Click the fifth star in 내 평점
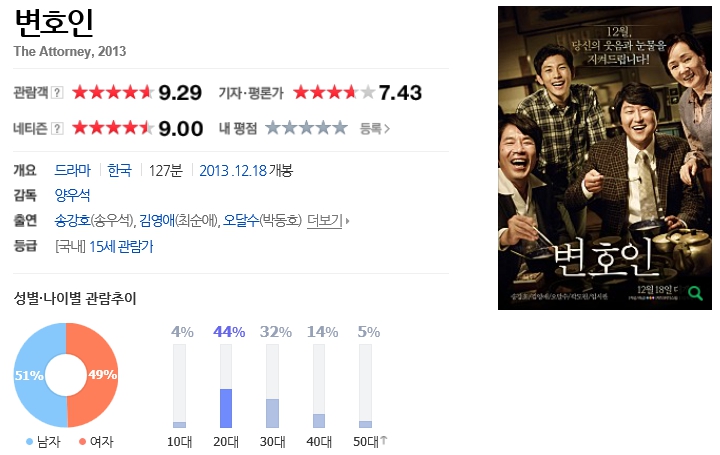 340,128
